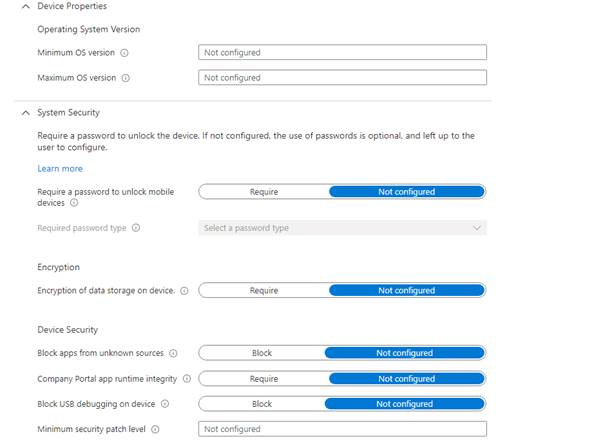The width and height of the screenshot is (601, 441).
Task: Click info icon for Minimum security patch level
Action: click(156, 429)
